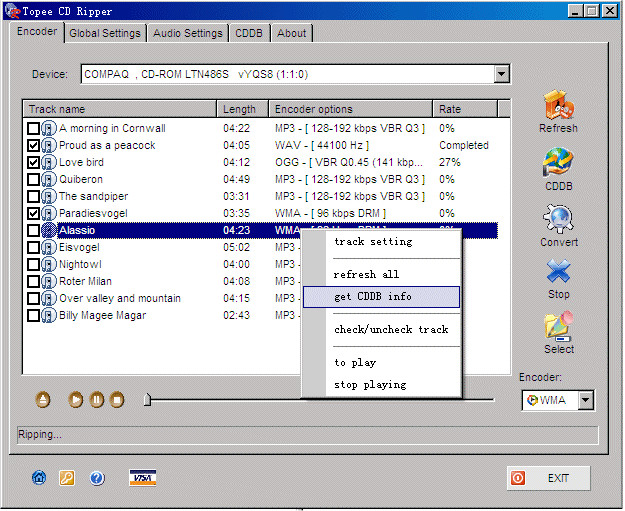The image size is (625, 511).
Task: Click the music icon beside Alassio
Action: pos(49,230)
